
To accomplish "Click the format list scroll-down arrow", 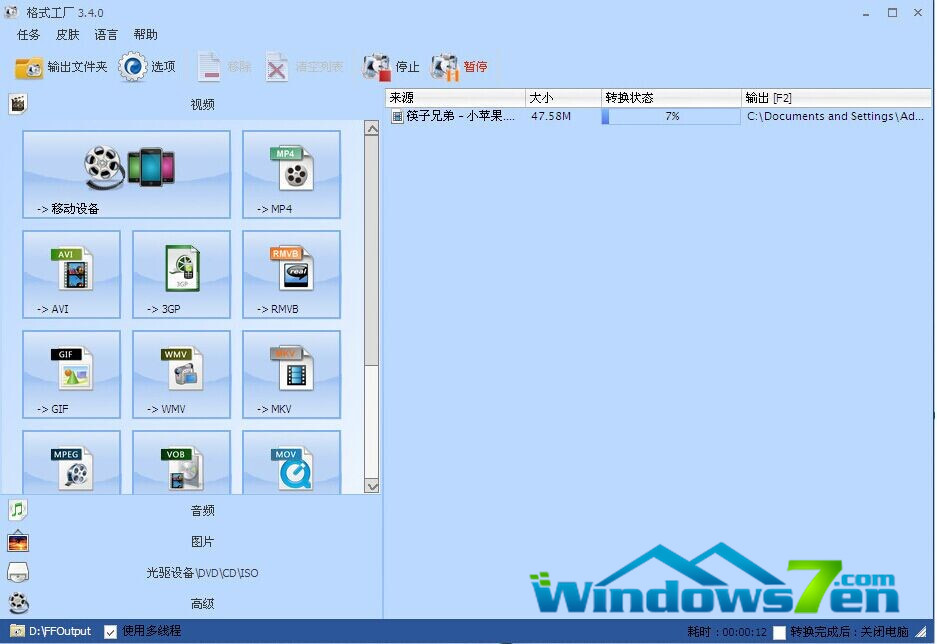I will pyautogui.click(x=371, y=486).
